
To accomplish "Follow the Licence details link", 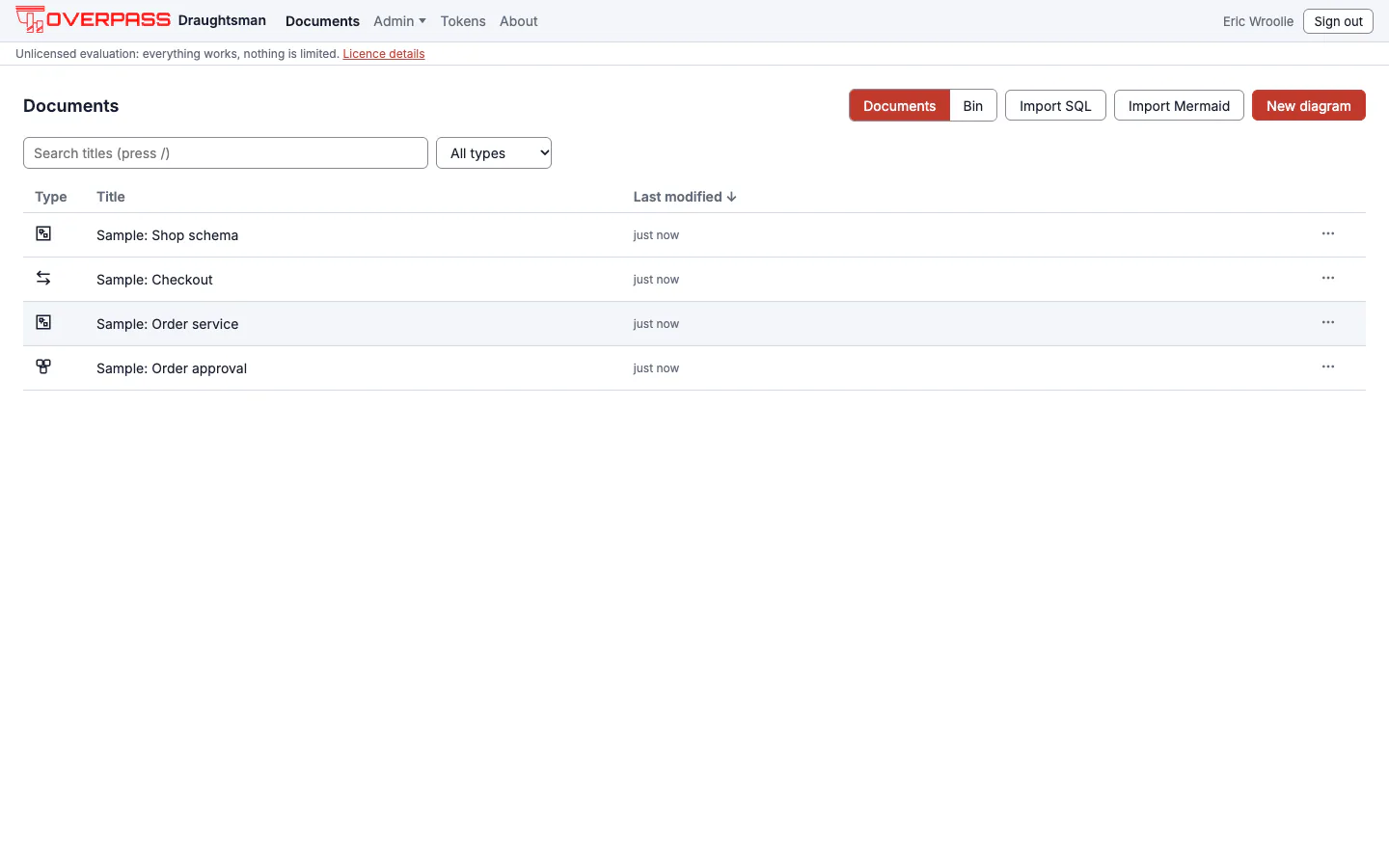I will (384, 54).
